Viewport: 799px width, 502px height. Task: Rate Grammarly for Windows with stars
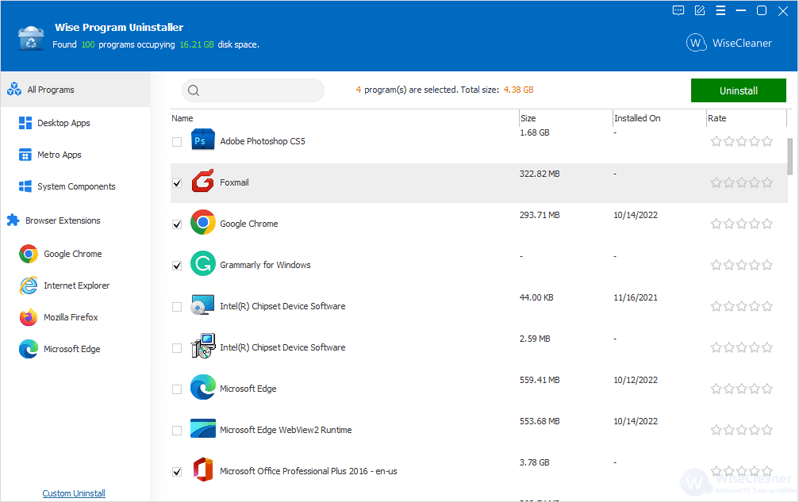click(x=741, y=265)
